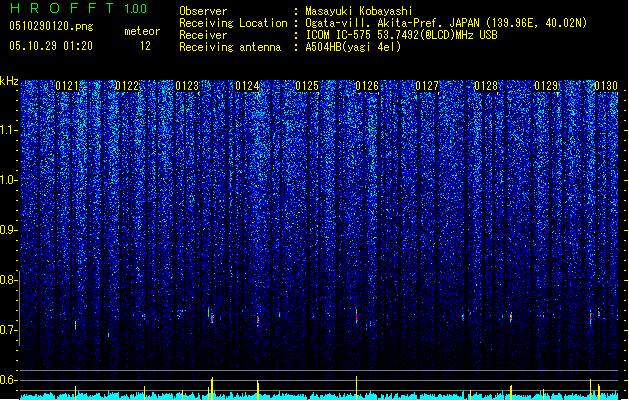Click the meteor label

(x=142, y=31)
